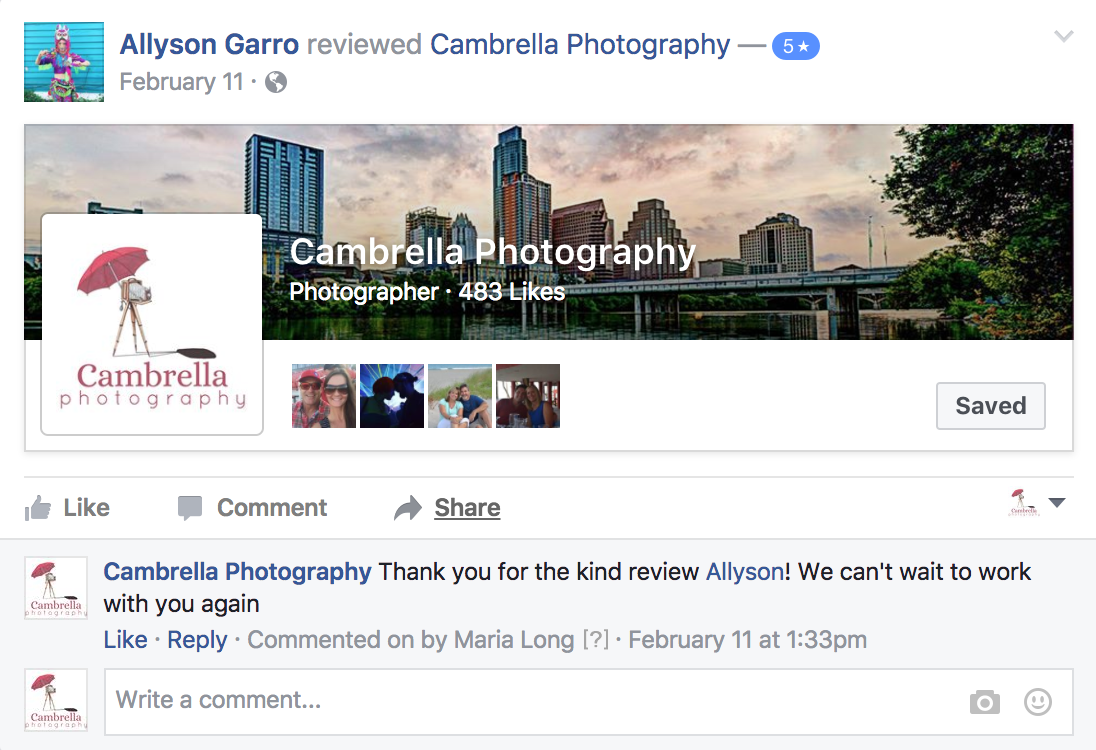
Task: Like the Cambrella Photography comment
Action: point(126,640)
